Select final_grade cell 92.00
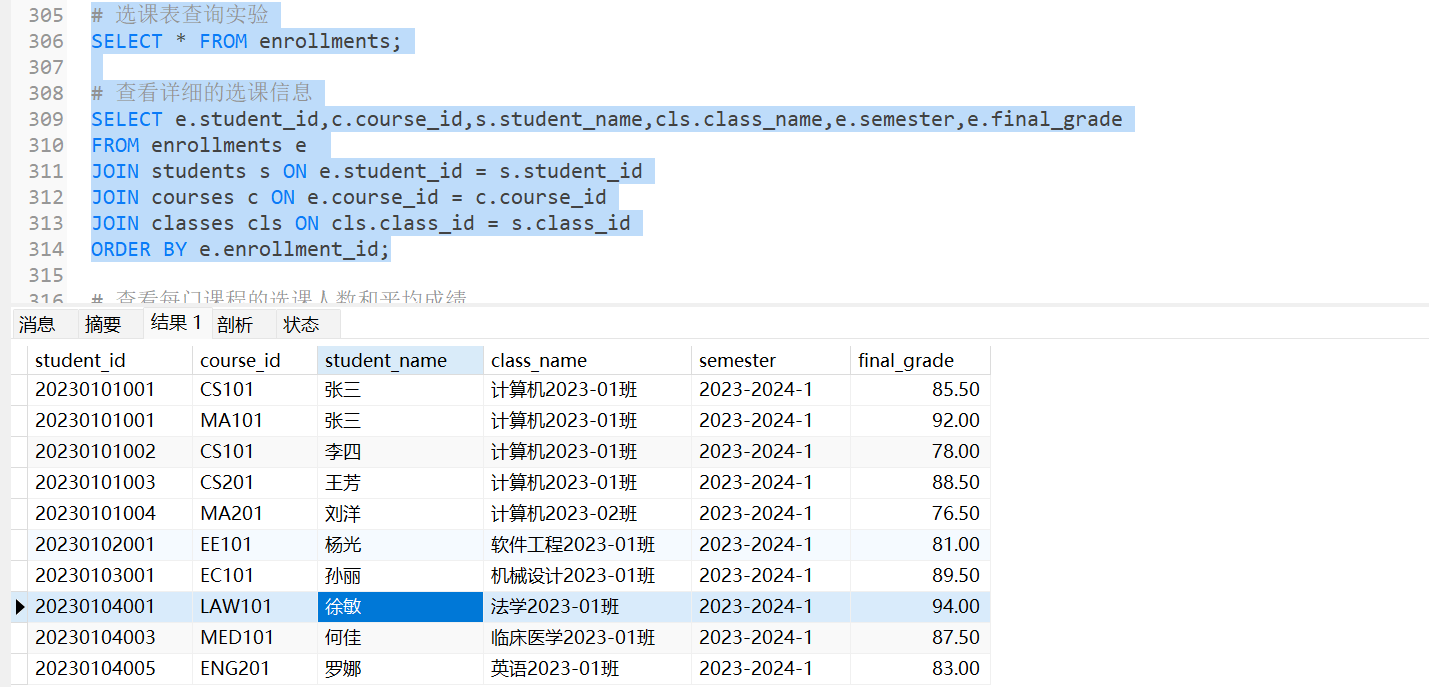The width and height of the screenshot is (1429, 687). point(920,420)
